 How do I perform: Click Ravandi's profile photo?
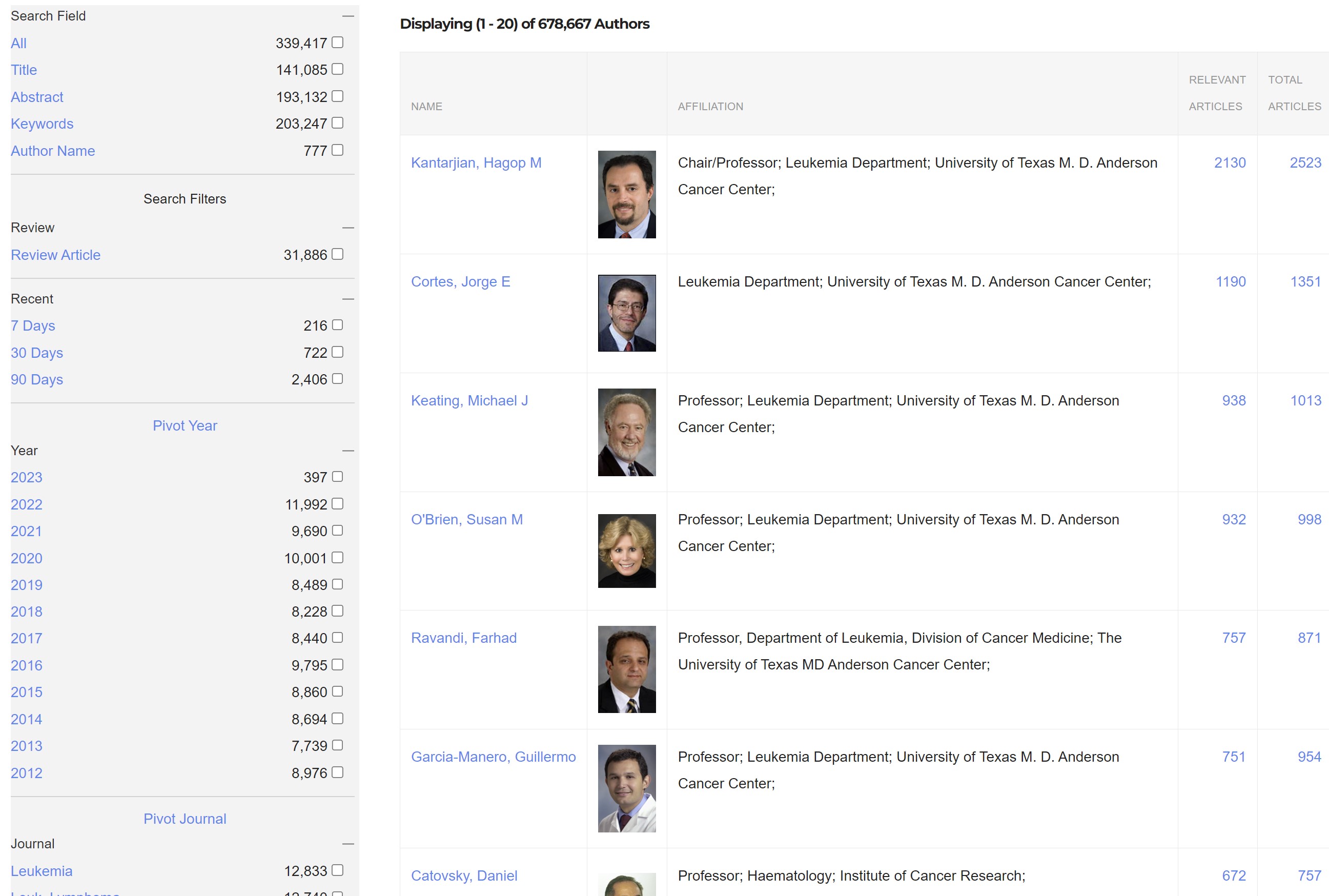[x=627, y=669]
